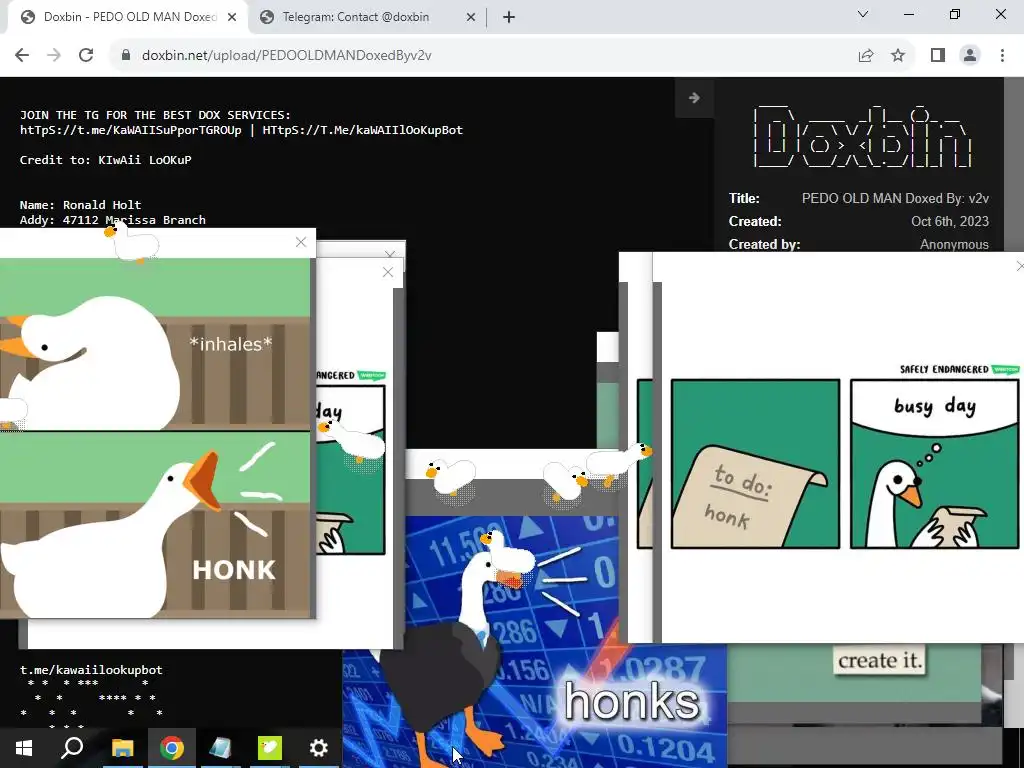Open a new browser tab
This screenshot has height=768, width=1024.
coord(509,17)
